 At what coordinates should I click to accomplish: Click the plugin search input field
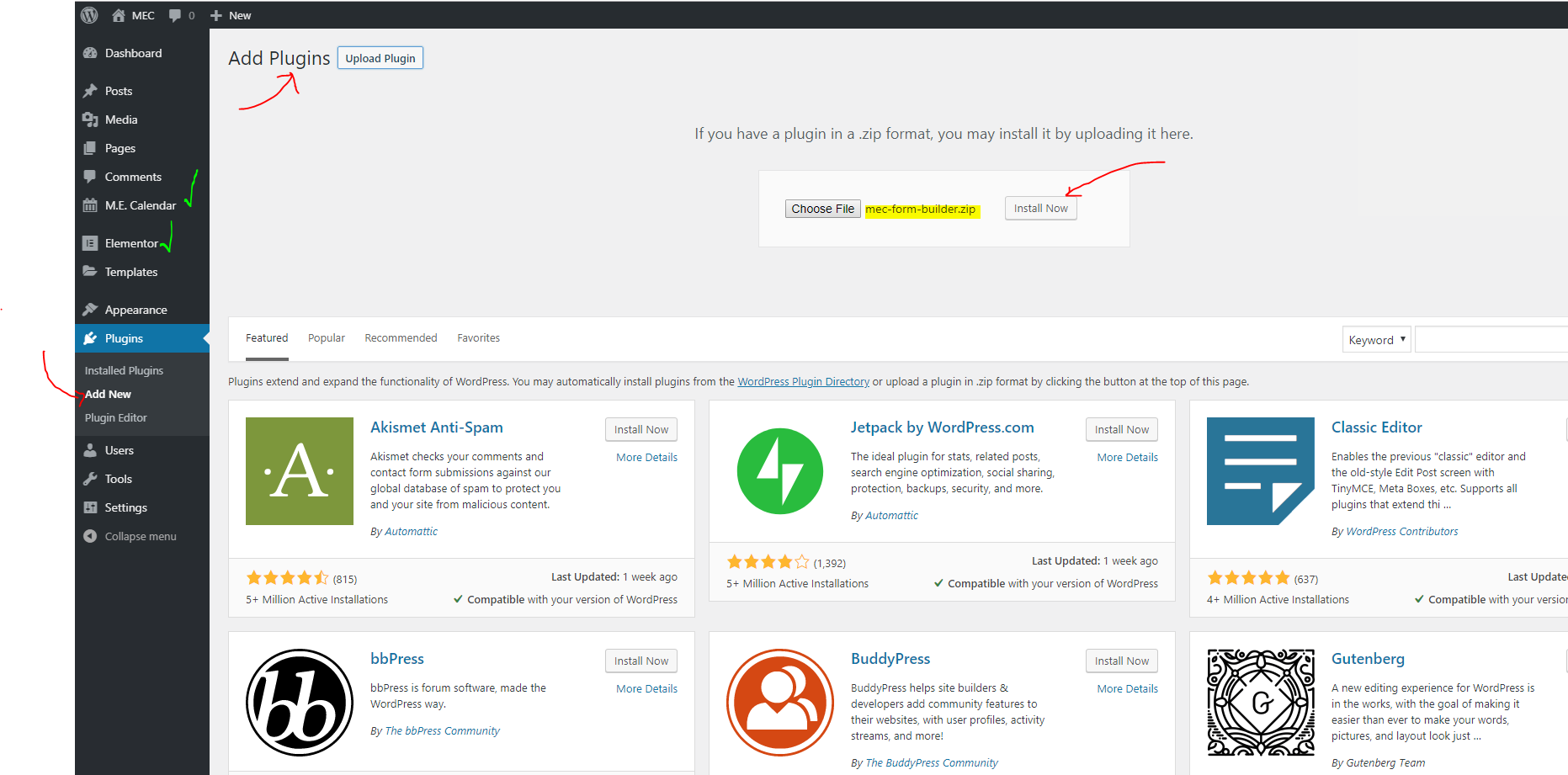1491,340
